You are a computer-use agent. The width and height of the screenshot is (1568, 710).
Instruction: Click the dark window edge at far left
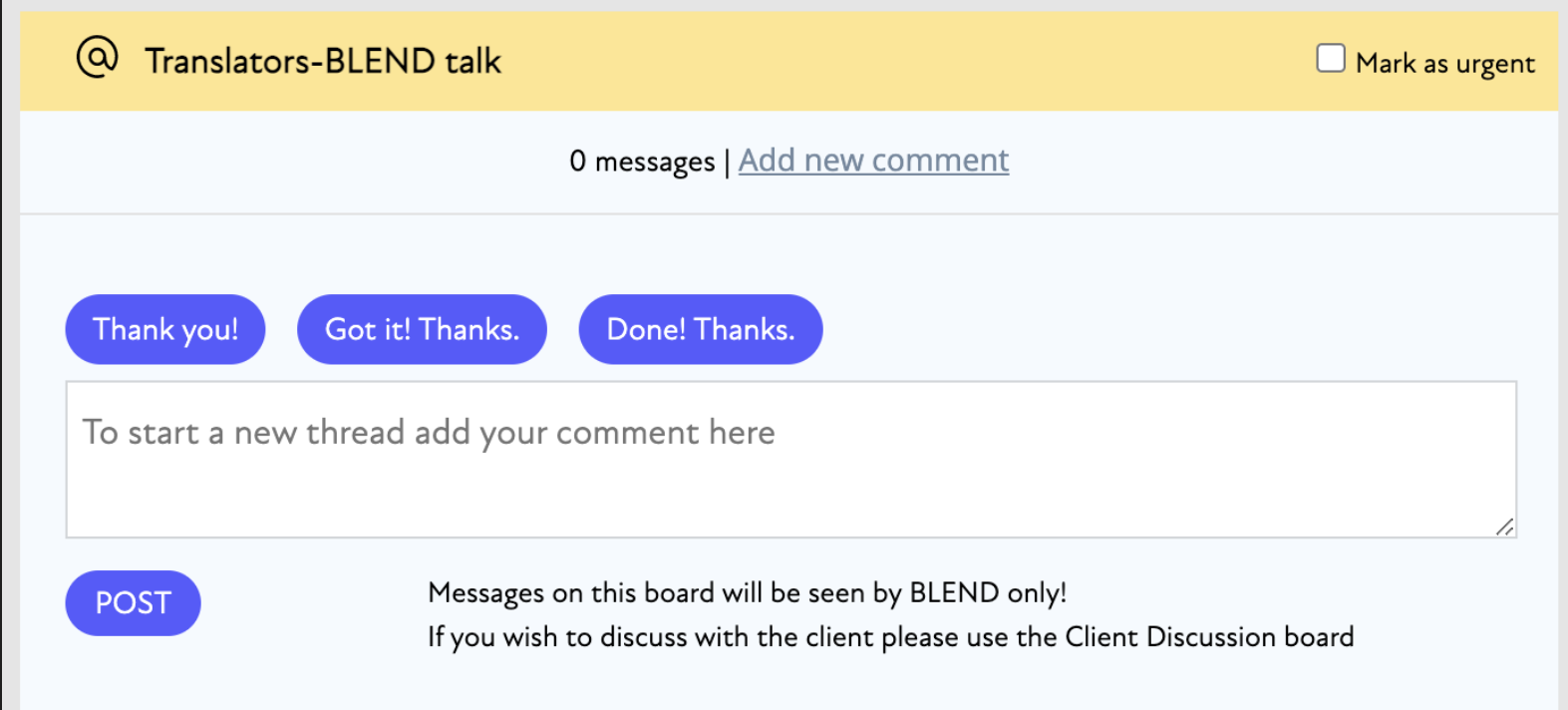(x=1, y=355)
